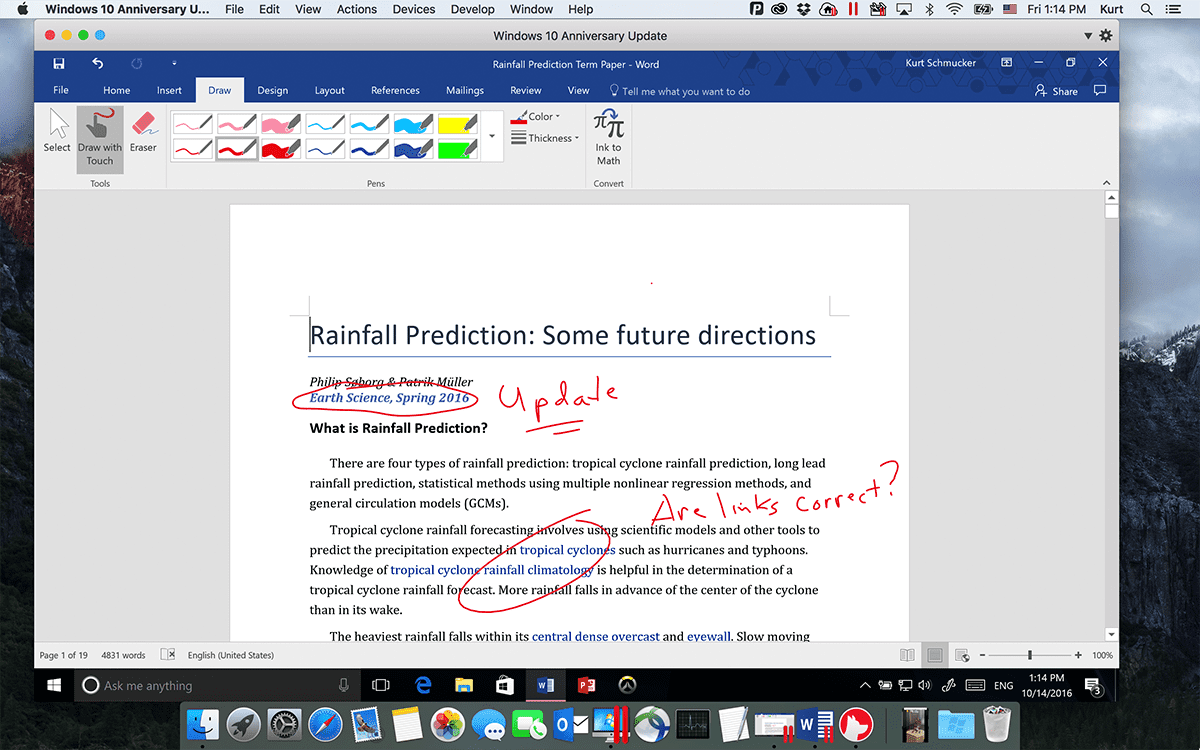Click the proofing errors status icon
The image size is (1200, 750).
(169, 655)
